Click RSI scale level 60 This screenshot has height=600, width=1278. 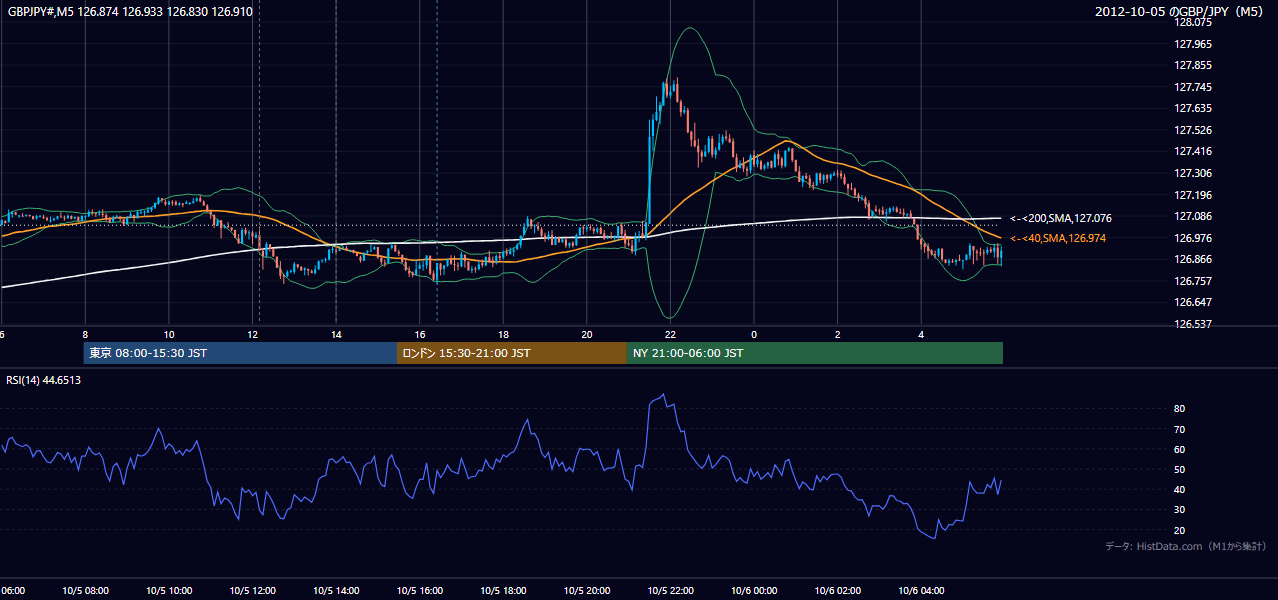pos(1179,449)
